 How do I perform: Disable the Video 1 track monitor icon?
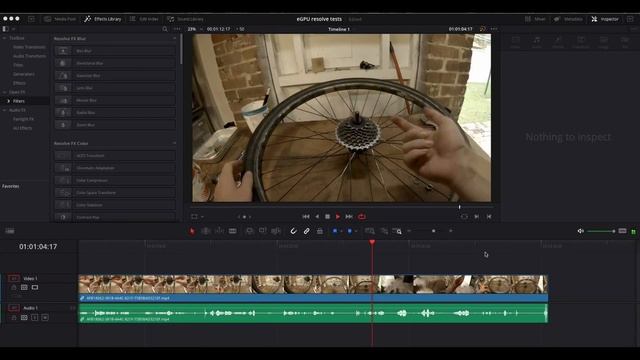pos(35,287)
